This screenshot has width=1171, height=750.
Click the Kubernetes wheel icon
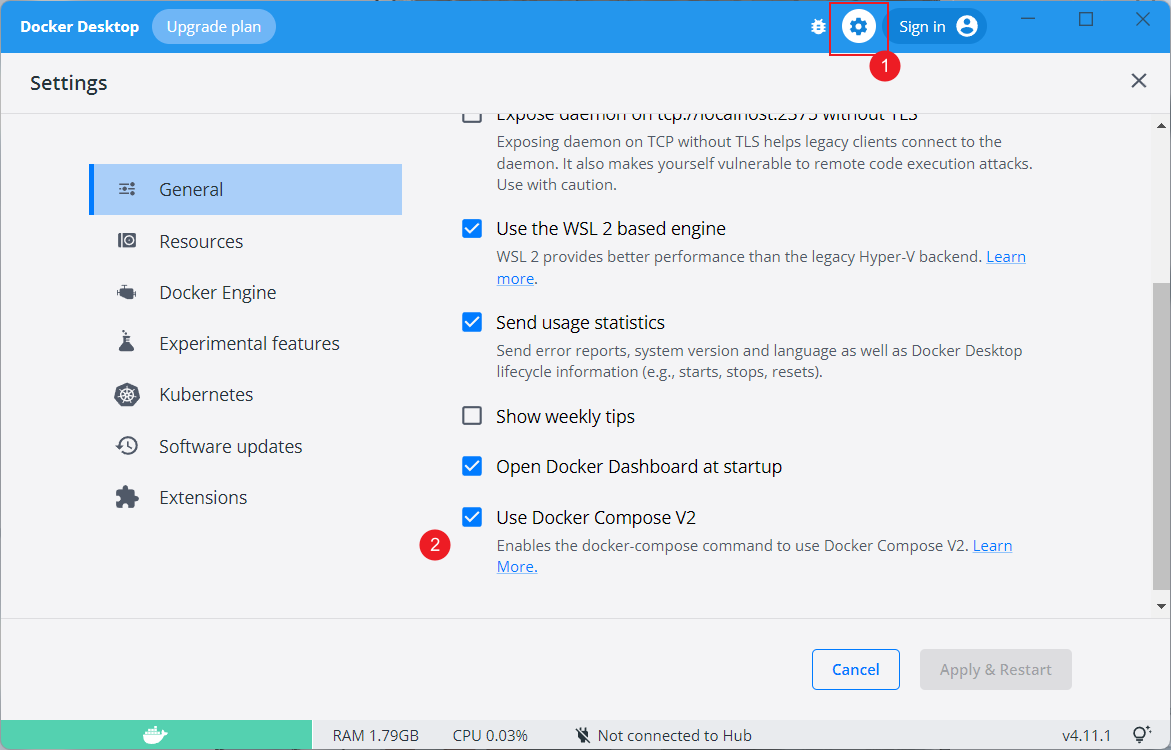[x=127, y=394]
